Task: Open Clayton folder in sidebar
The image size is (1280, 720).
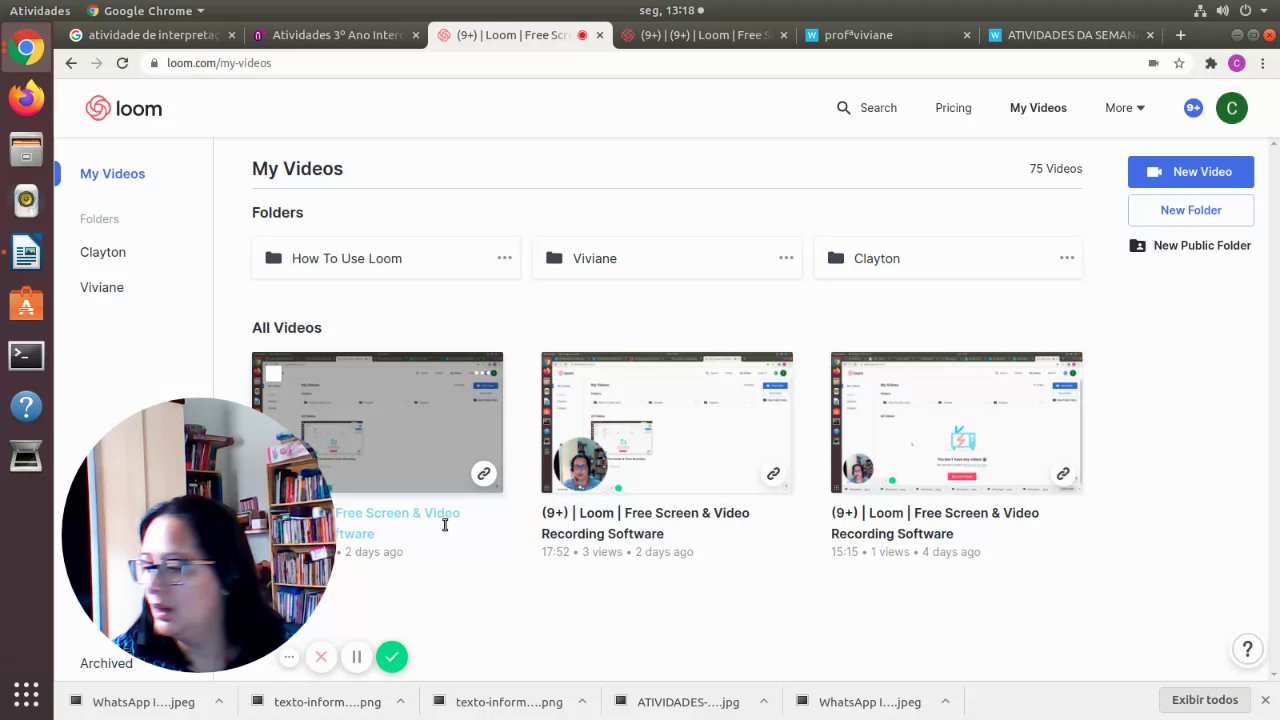Action: [103, 252]
